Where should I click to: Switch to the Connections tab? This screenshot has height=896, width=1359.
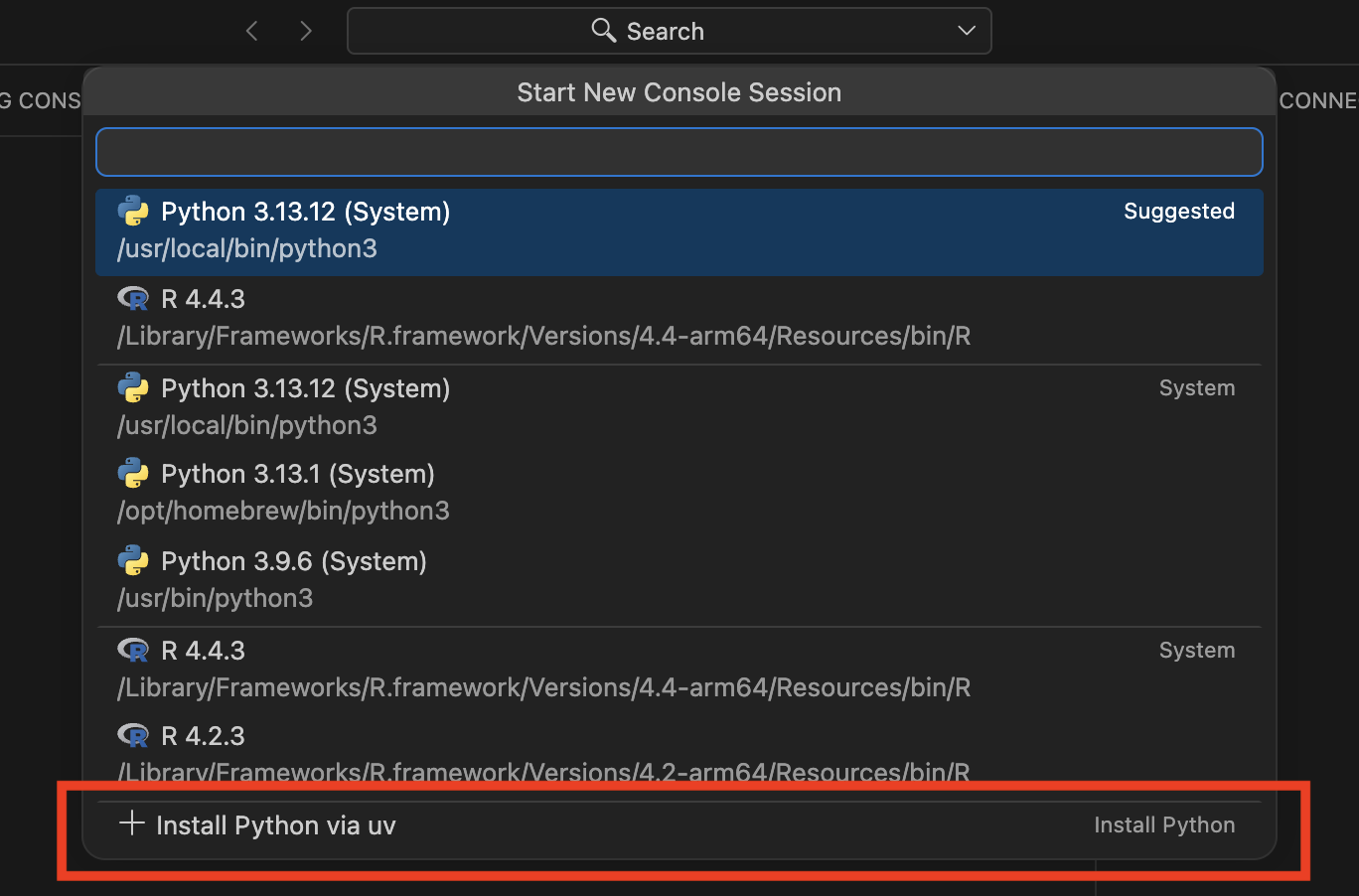(x=1318, y=100)
